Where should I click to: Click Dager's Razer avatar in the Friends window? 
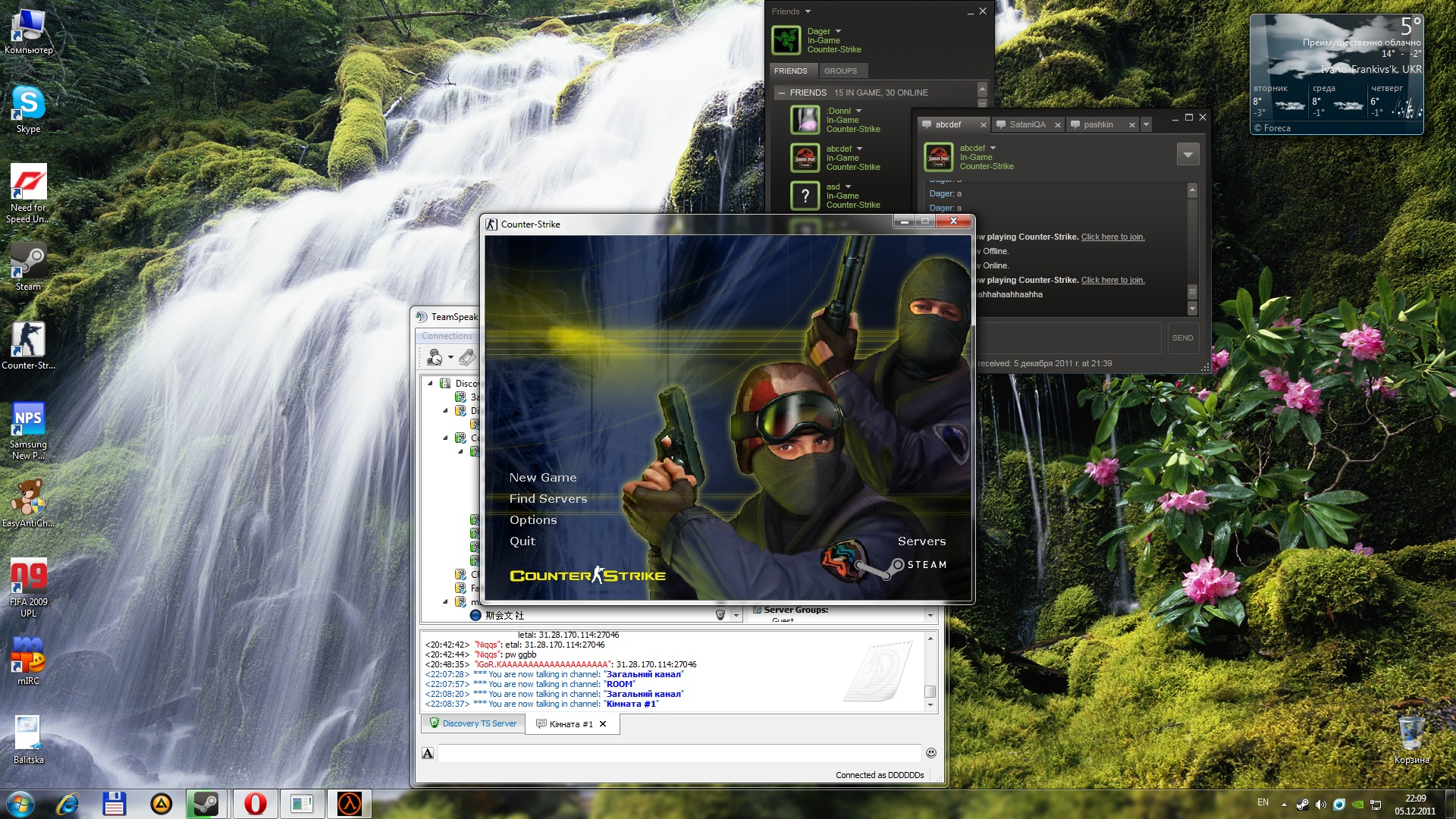pyautogui.click(x=786, y=40)
